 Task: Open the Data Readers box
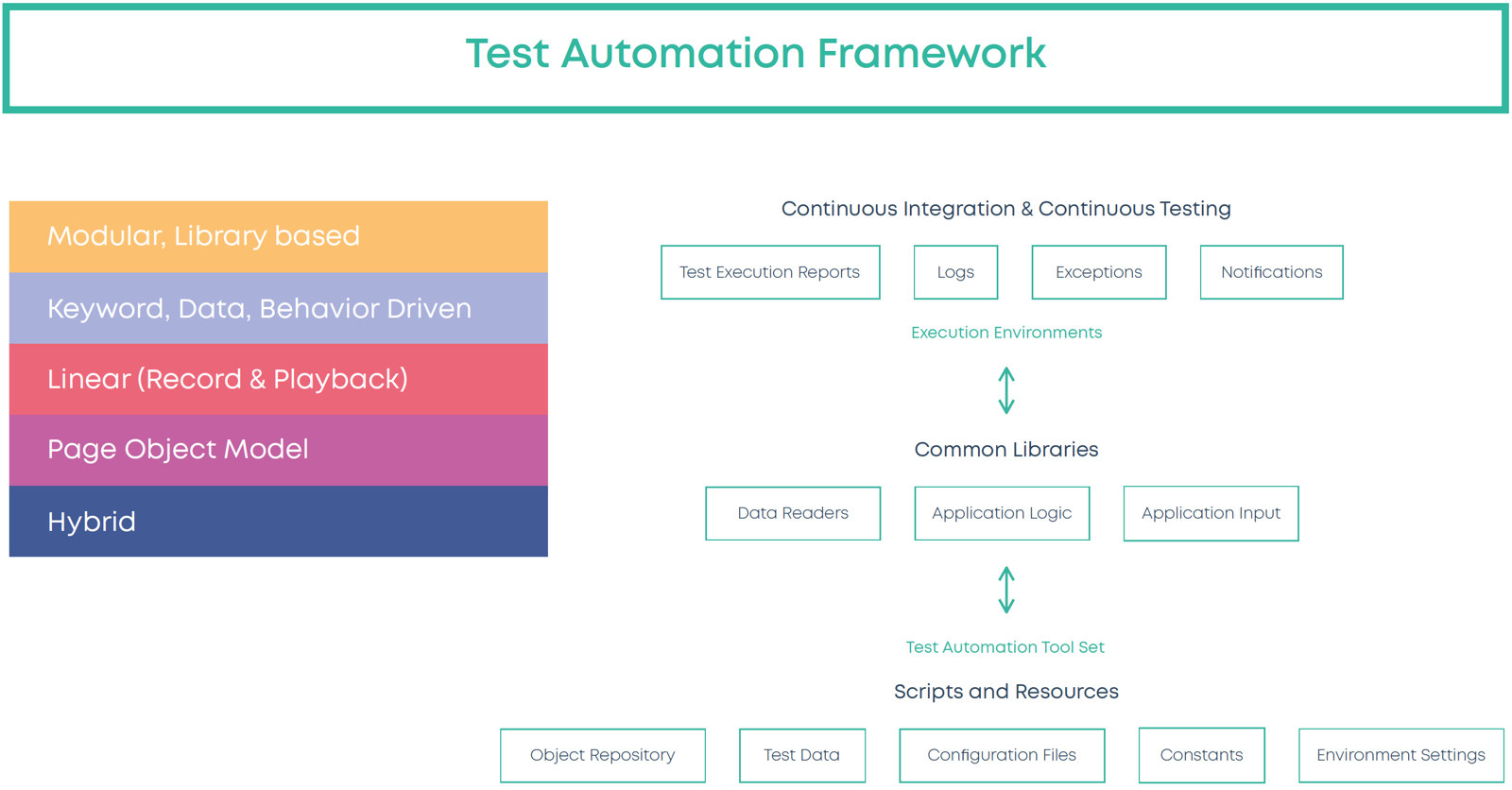tap(793, 513)
